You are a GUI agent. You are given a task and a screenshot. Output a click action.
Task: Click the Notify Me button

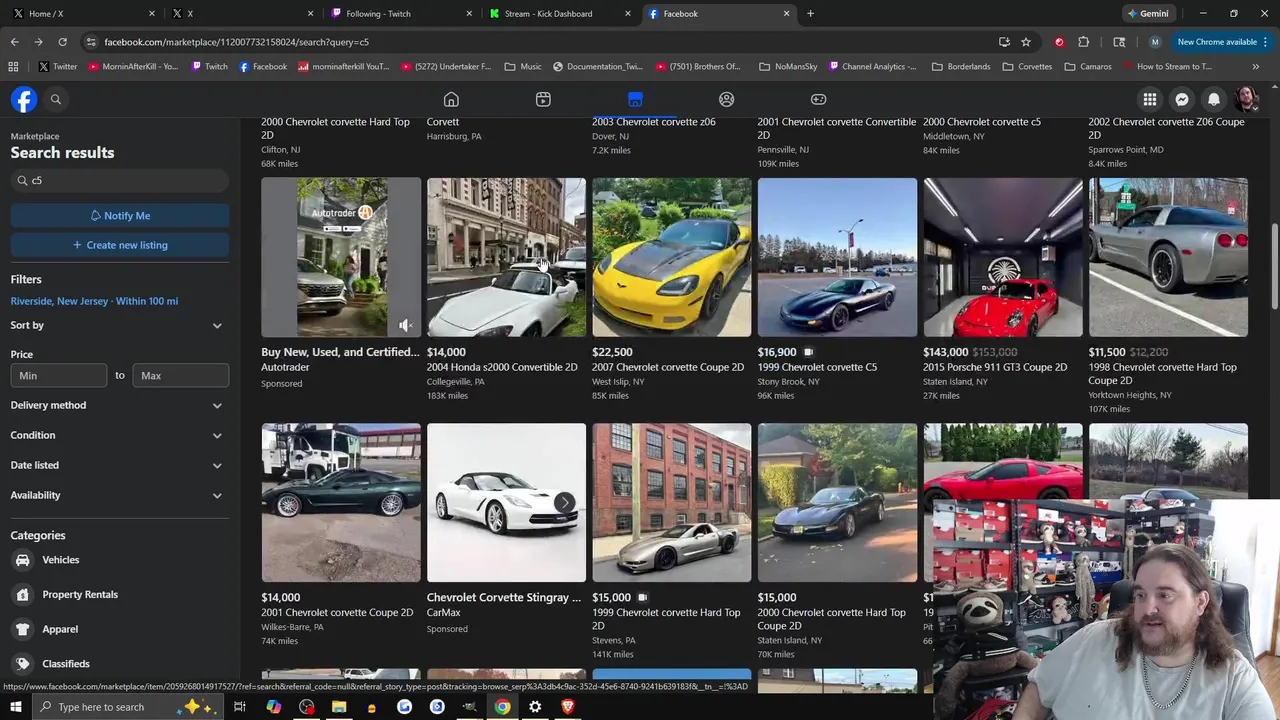click(x=120, y=216)
